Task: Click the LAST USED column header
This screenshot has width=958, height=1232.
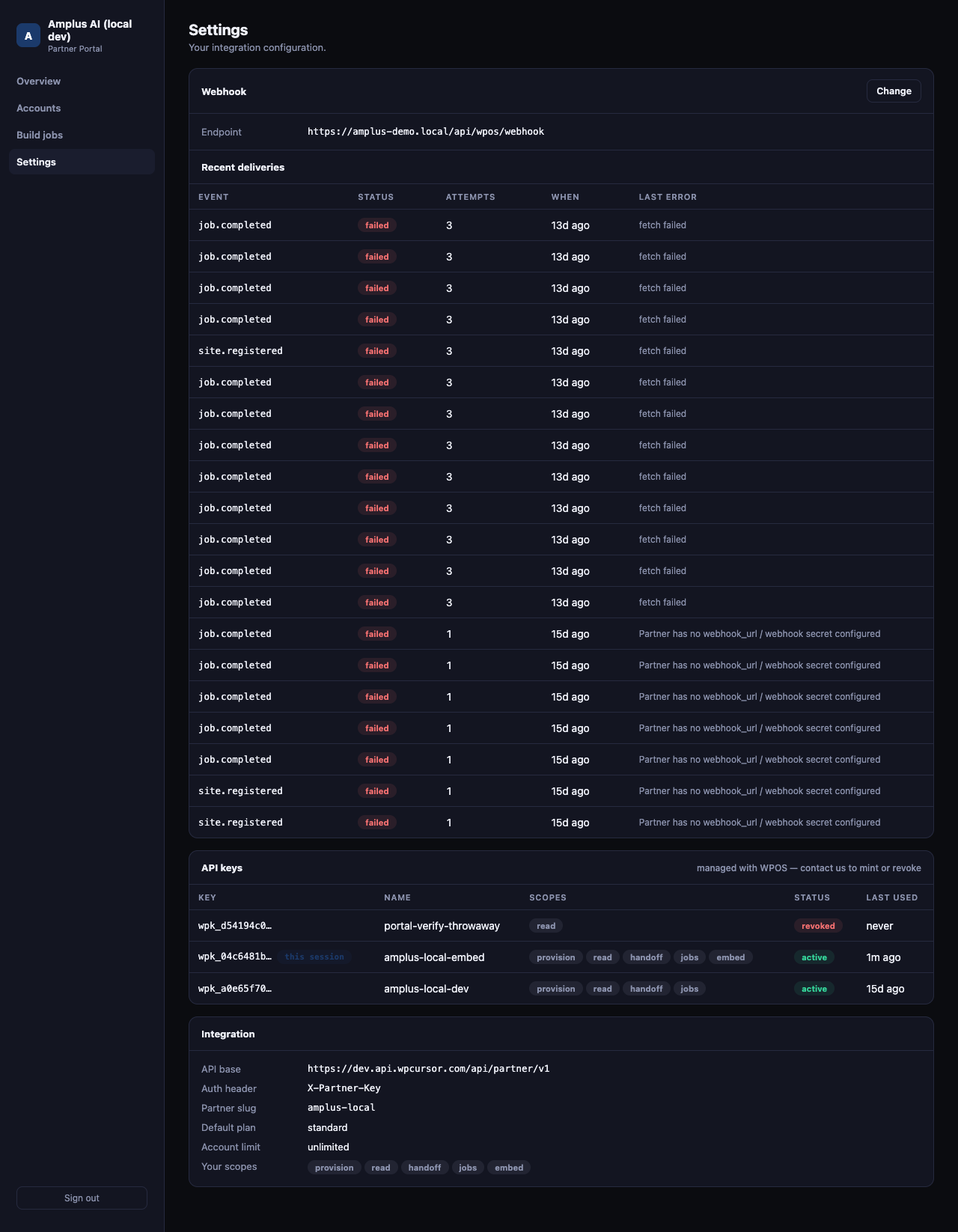Action: click(x=892, y=897)
